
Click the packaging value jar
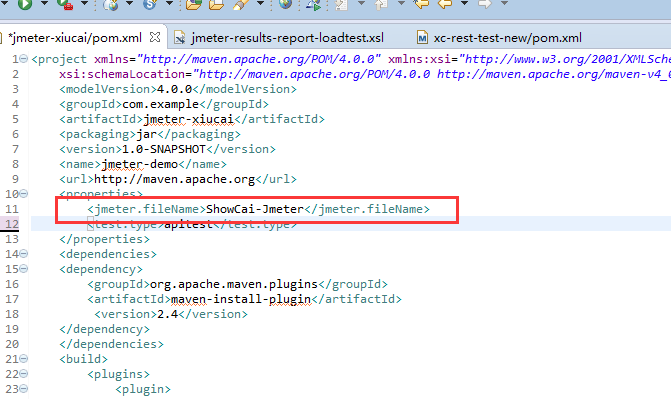coord(147,134)
